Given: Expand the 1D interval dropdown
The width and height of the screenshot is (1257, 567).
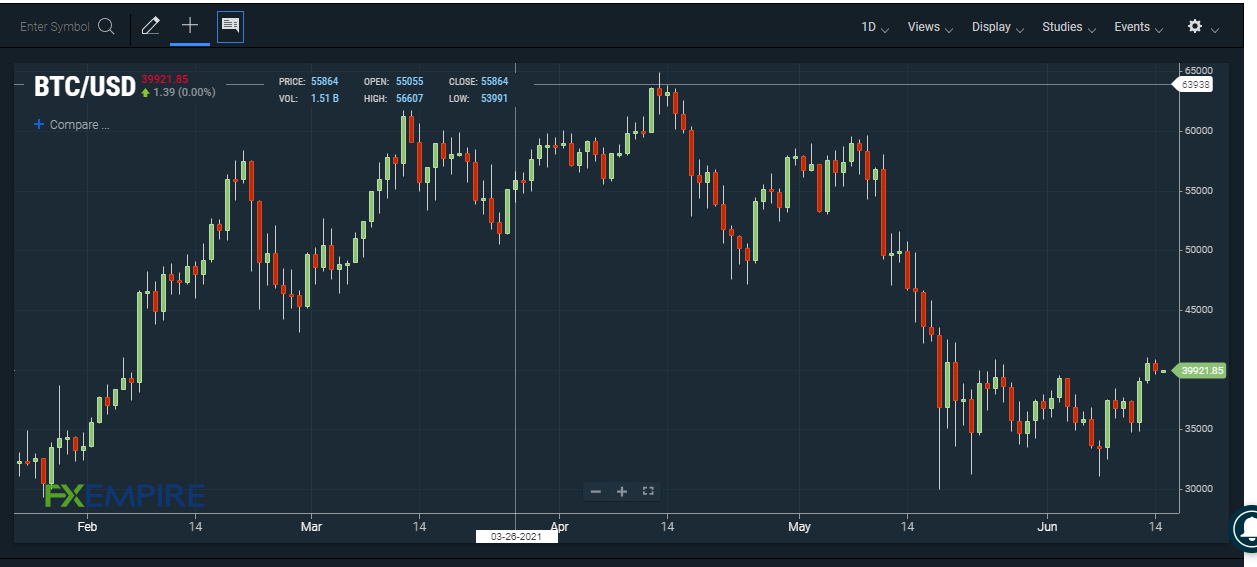Looking at the screenshot, I should coord(875,27).
